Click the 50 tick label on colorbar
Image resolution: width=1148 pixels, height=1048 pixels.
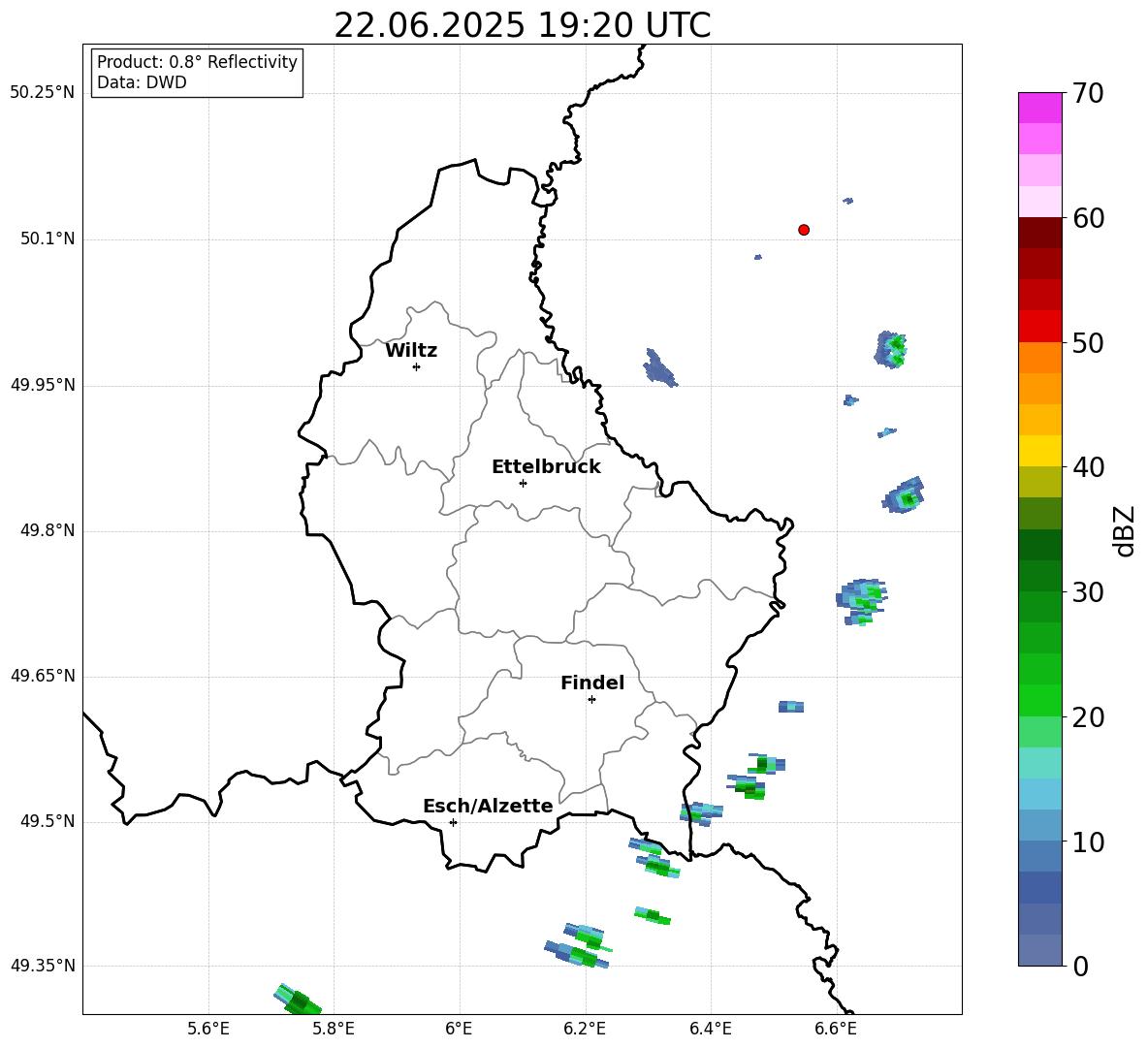point(1088,342)
